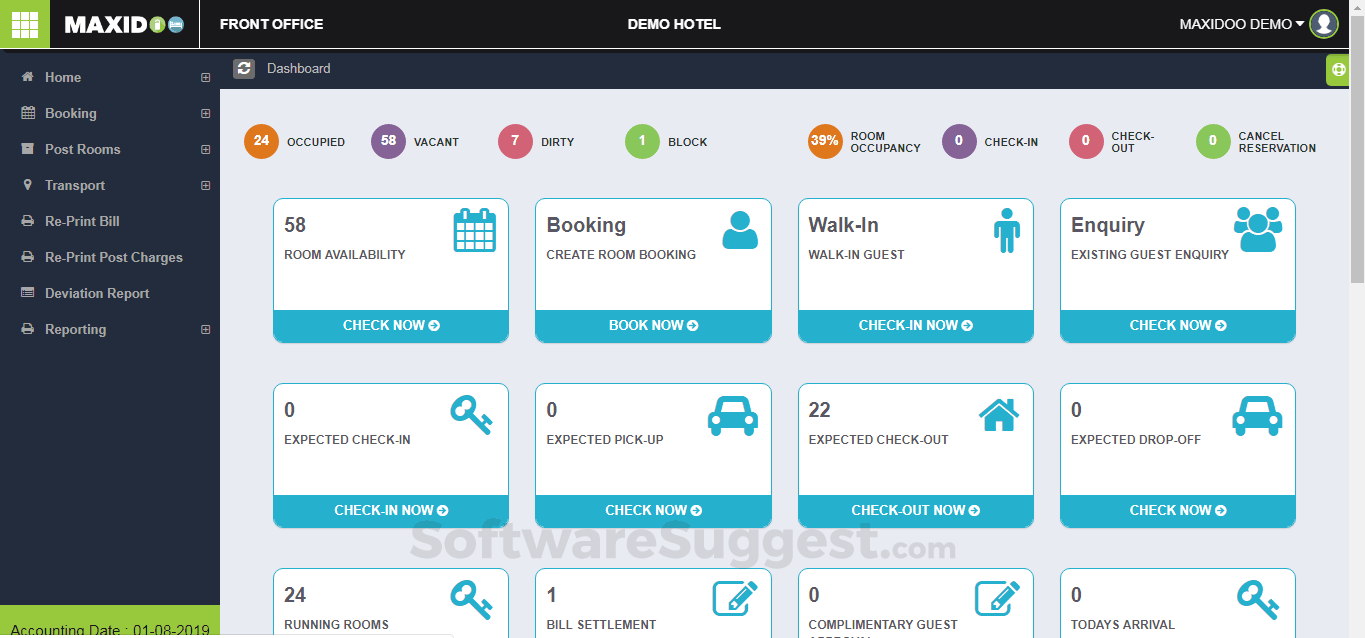1365x638 pixels.
Task: Click the Expected Pick-Up car icon
Action: click(732, 415)
